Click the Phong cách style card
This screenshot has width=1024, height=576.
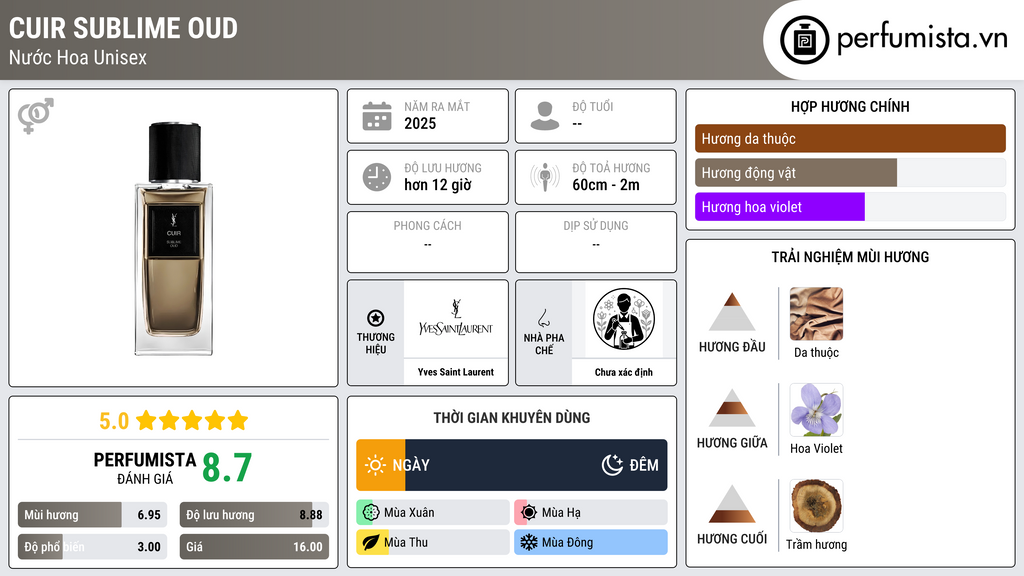click(x=428, y=242)
